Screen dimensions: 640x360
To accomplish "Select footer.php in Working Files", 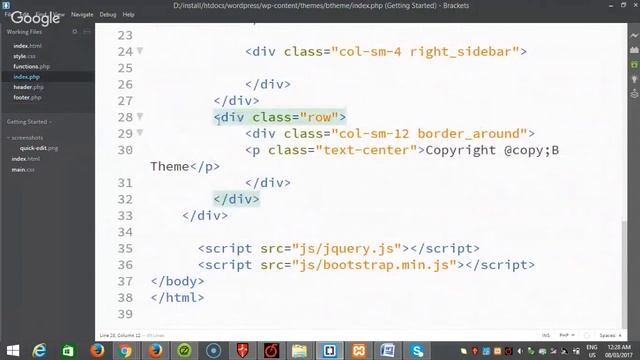I will [27, 98].
